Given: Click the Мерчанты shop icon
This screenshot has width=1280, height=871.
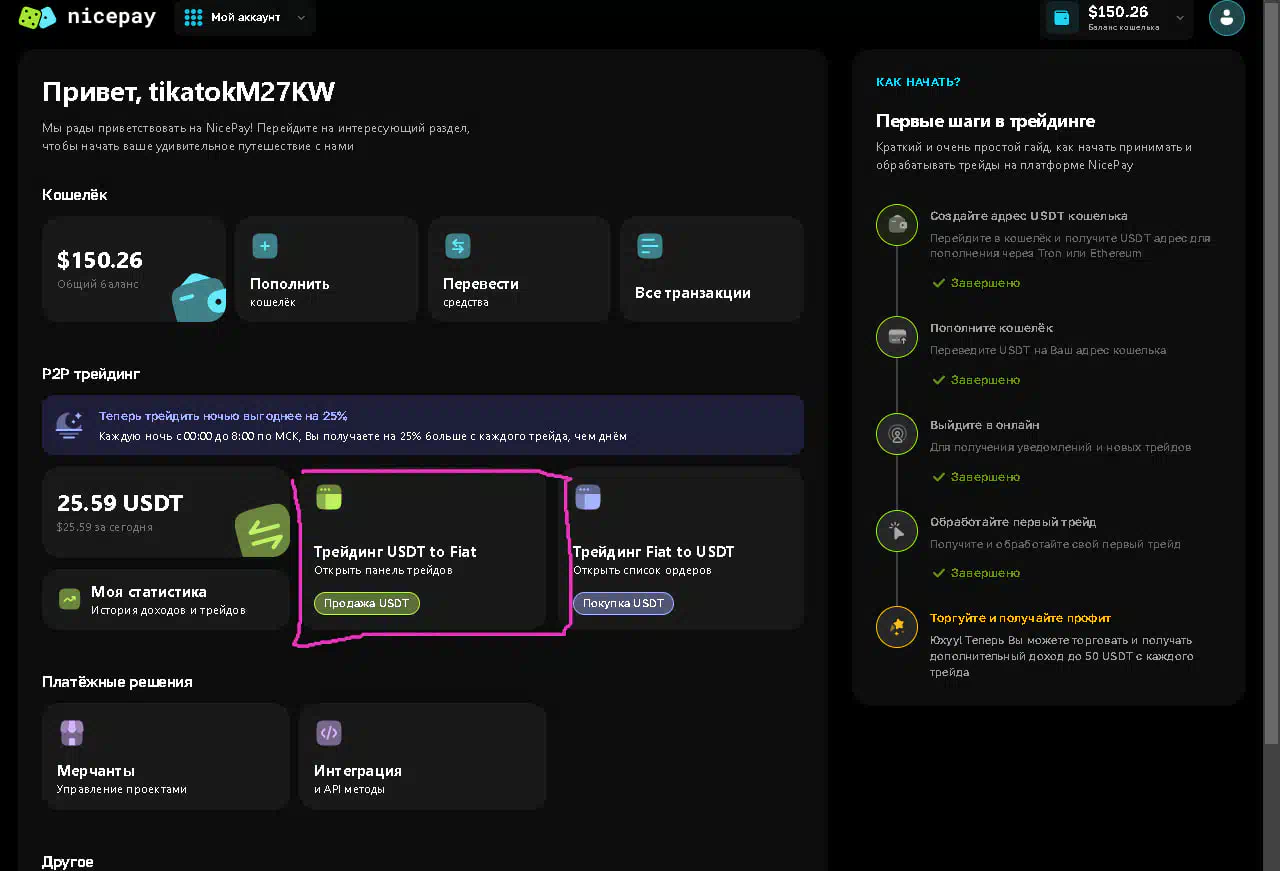Looking at the screenshot, I should 71,733.
